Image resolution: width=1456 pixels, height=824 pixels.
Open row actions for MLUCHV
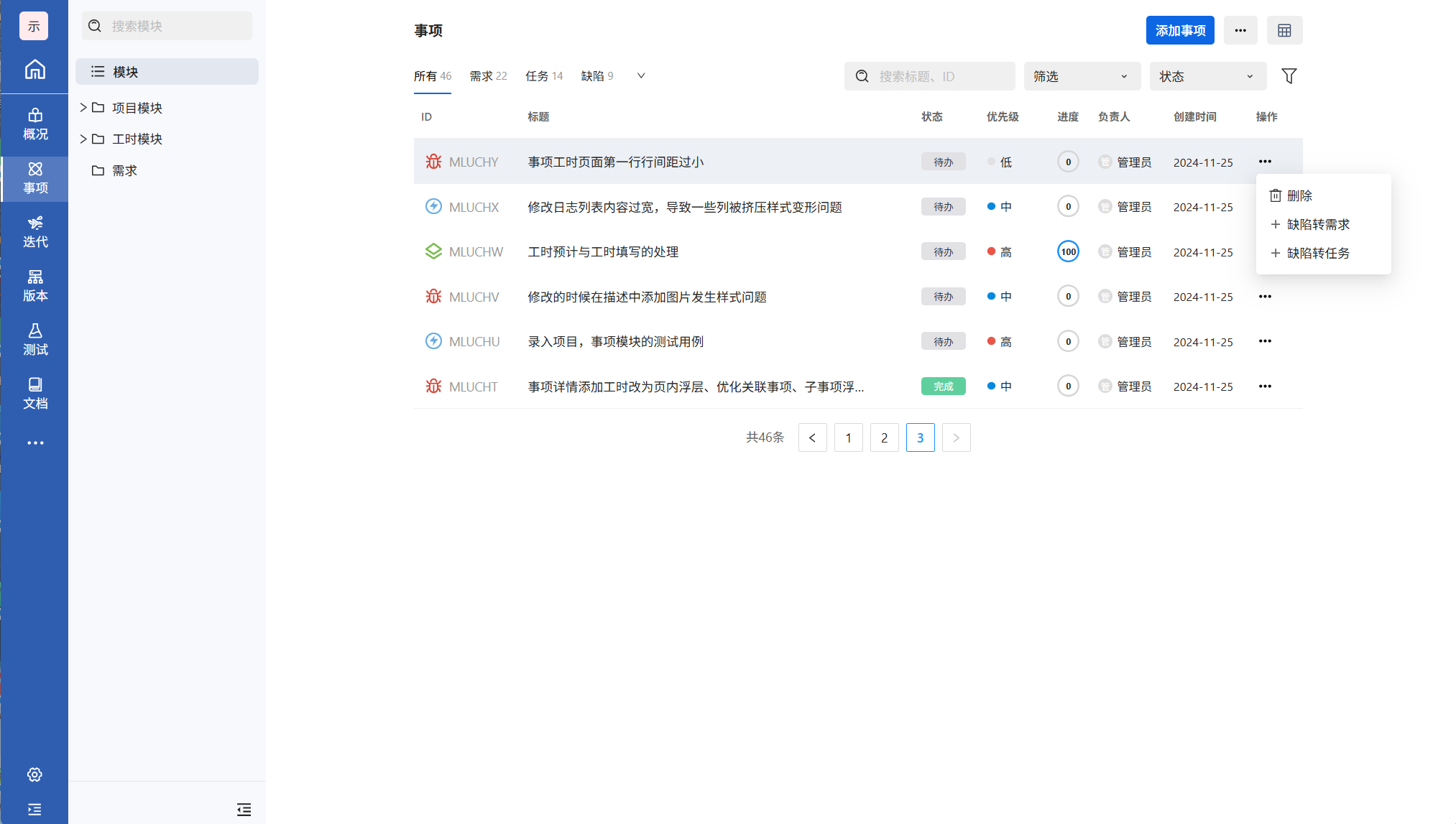[1265, 297]
